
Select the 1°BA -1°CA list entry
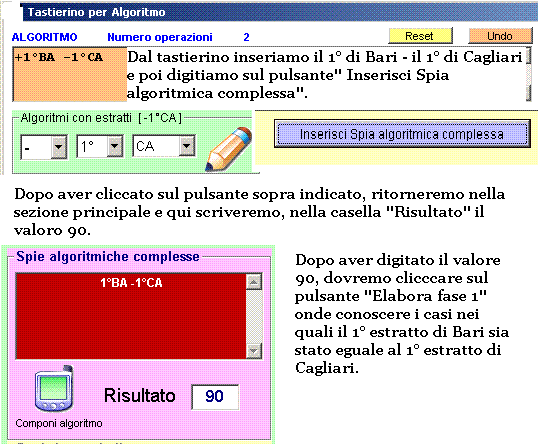coord(131,283)
